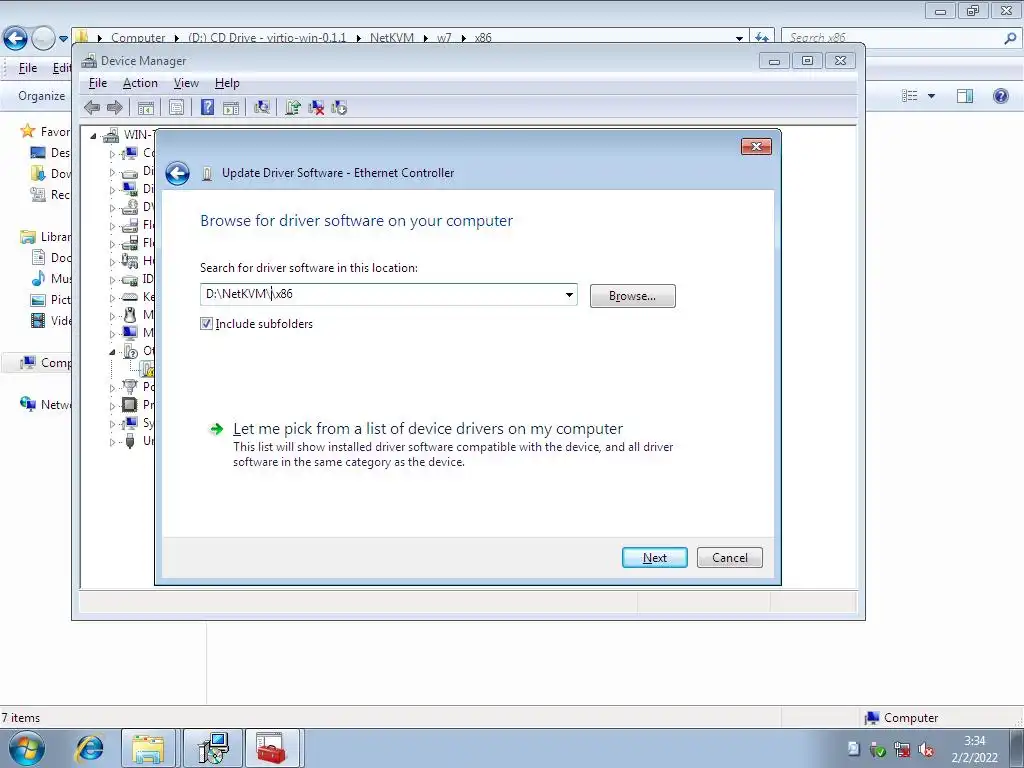Viewport: 1024px width, 768px height.
Task: Open Properties icon in Device Manager toolbar
Action: click(x=176, y=108)
